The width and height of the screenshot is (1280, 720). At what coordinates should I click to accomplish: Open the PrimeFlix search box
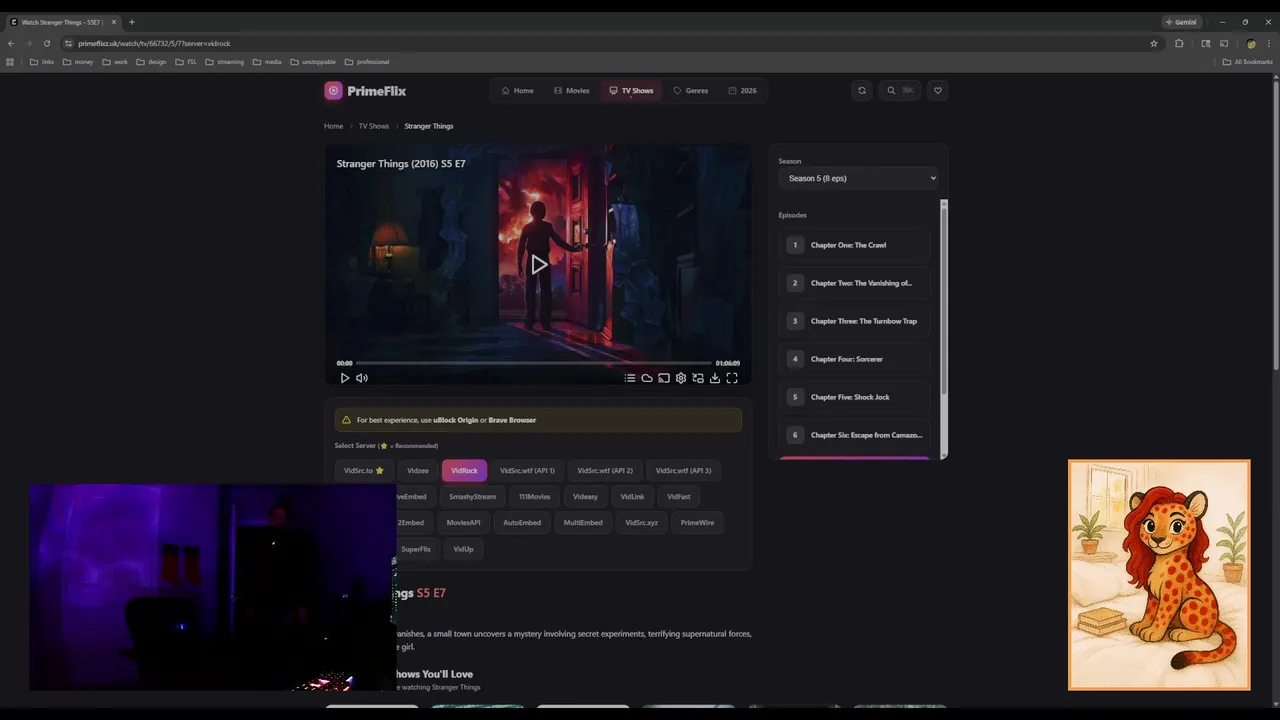900,91
